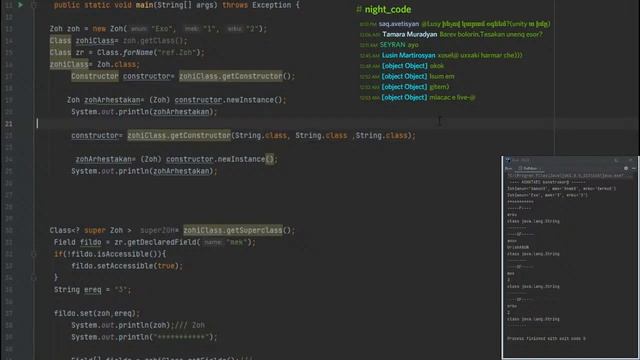640x360 pixels.
Task: Click the '[object Object] okok' chat message
Action: tap(402, 66)
